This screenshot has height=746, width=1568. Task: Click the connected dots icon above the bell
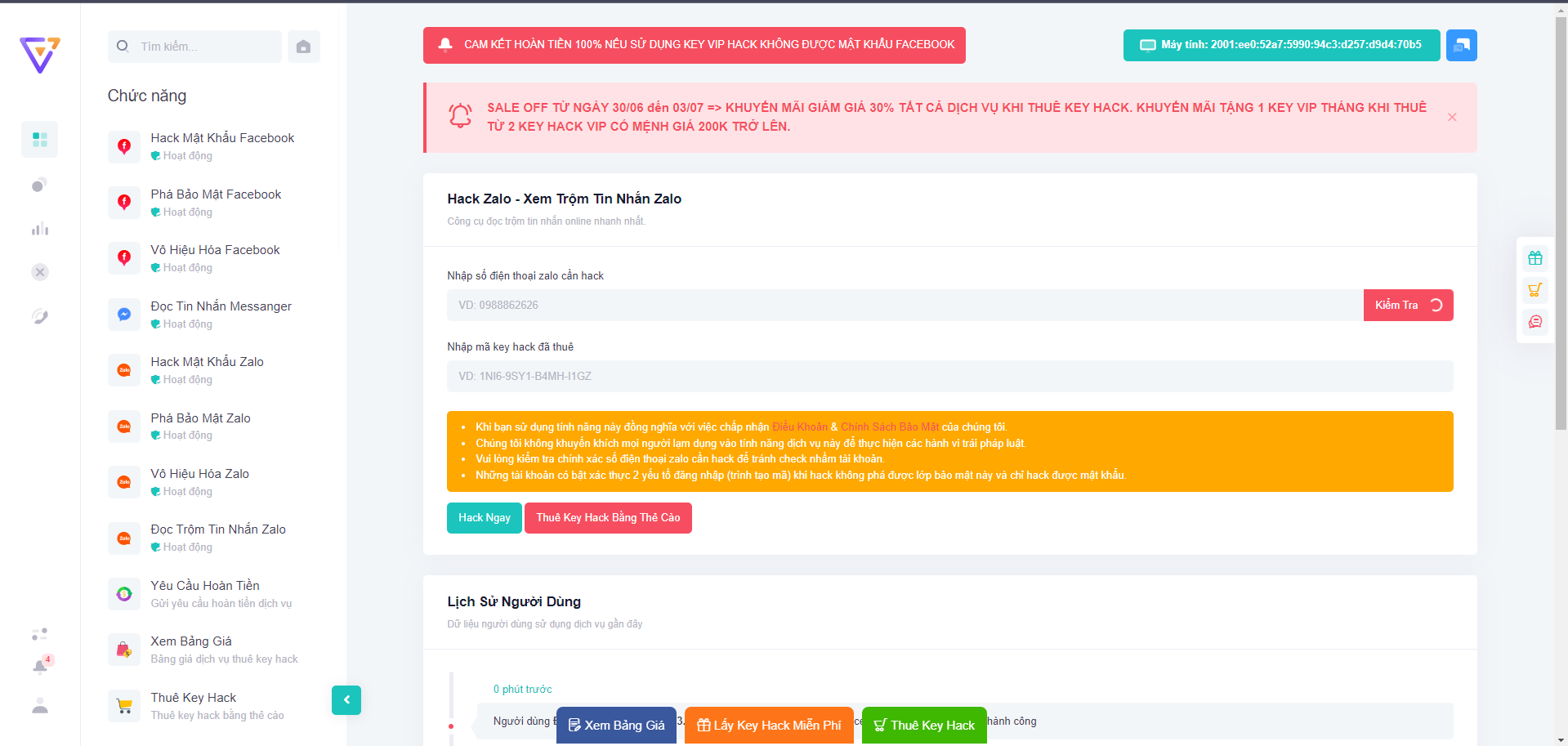click(x=39, y=633)
